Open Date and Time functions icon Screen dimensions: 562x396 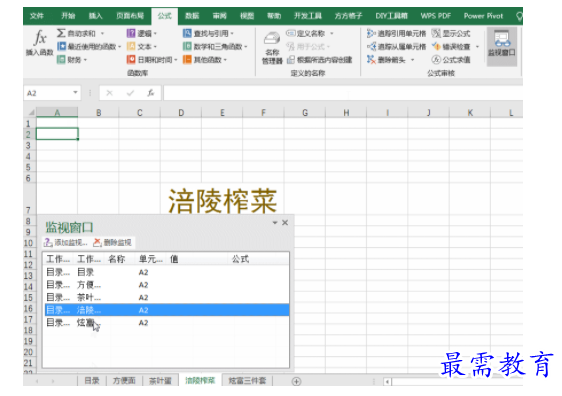pos(131,59)
